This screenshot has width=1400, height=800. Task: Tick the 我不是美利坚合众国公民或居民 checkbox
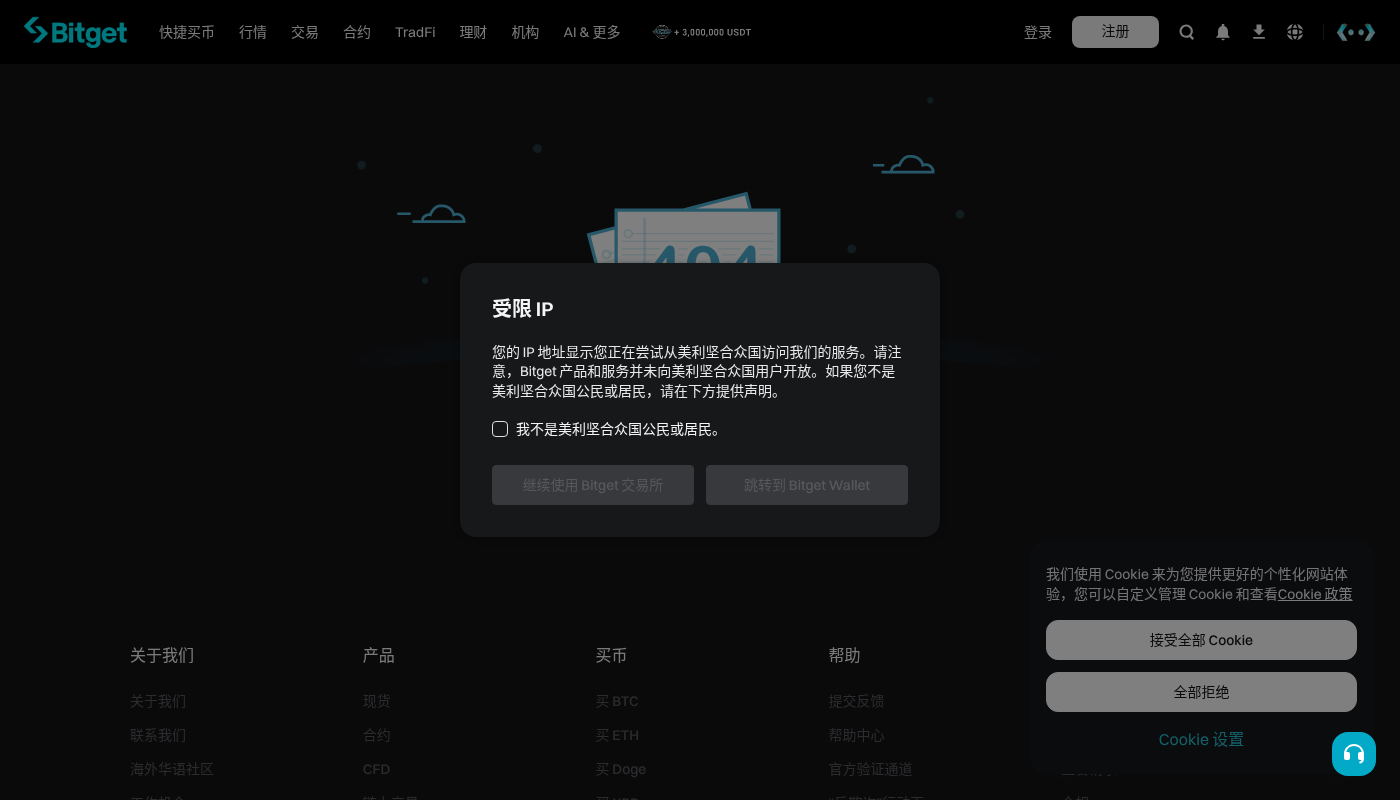pyautogui.click(x=500, y=429)
